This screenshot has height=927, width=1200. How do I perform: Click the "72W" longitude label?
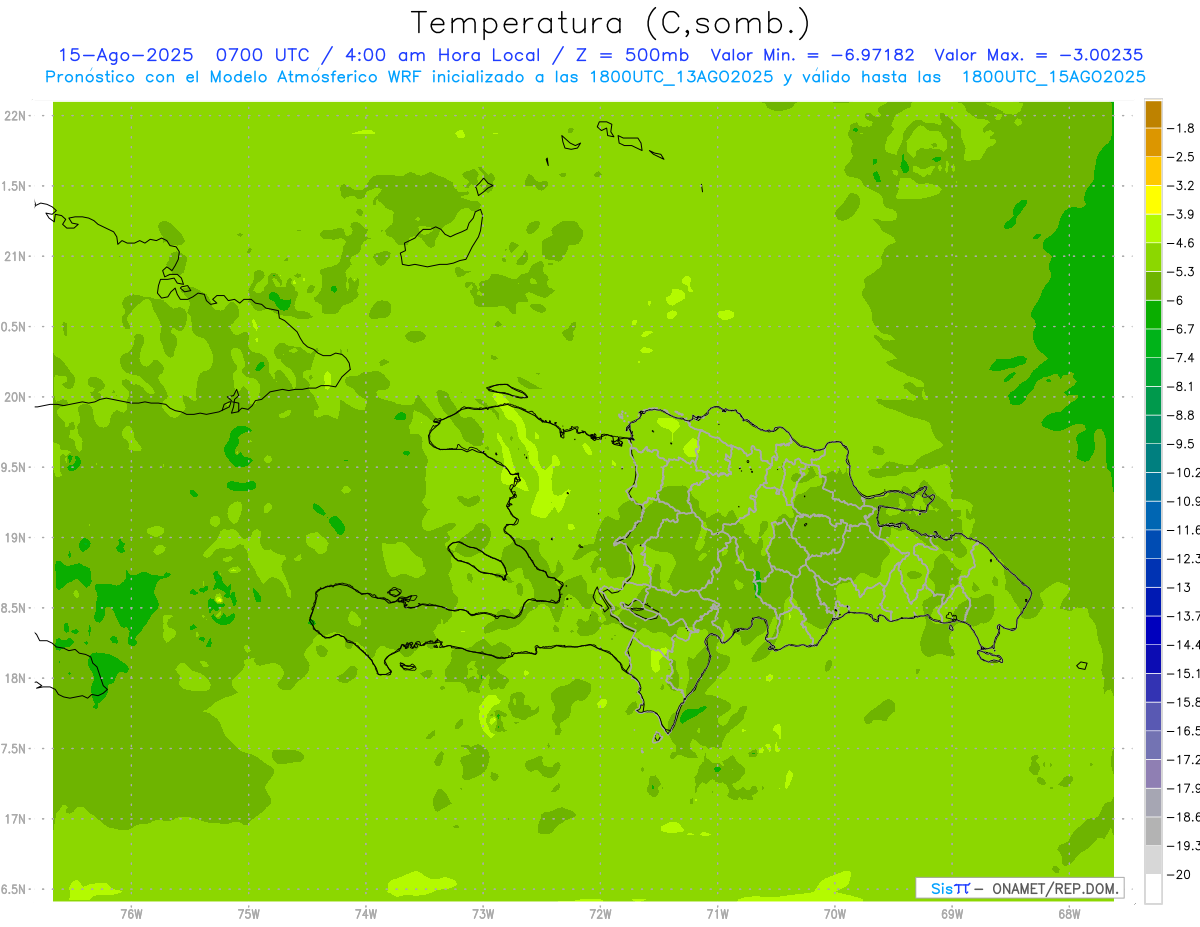pyautogui.click(x=601, y=913)
